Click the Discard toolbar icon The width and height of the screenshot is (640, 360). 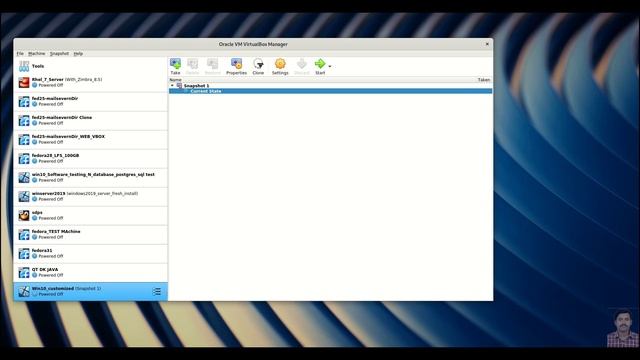[x=302, y=67]
